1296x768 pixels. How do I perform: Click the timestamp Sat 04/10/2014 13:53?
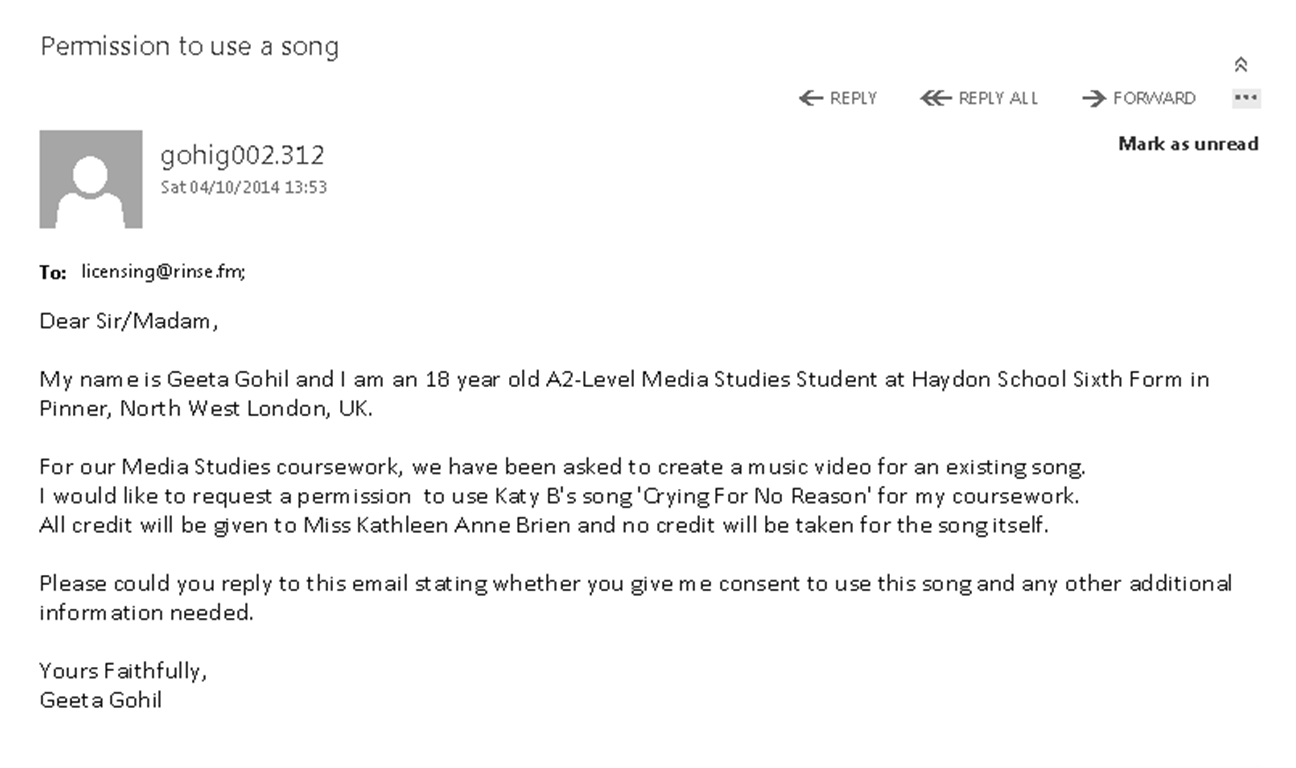(x=246, y=187)
